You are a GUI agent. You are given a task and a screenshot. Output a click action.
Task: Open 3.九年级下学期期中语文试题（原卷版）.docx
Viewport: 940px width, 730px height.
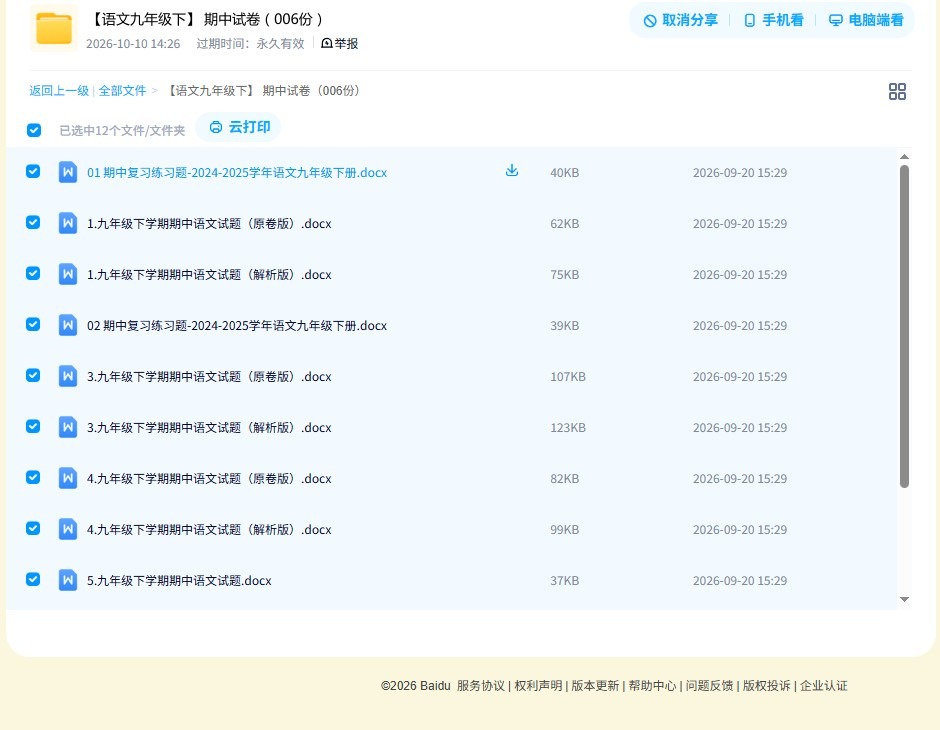coord(209,376)
